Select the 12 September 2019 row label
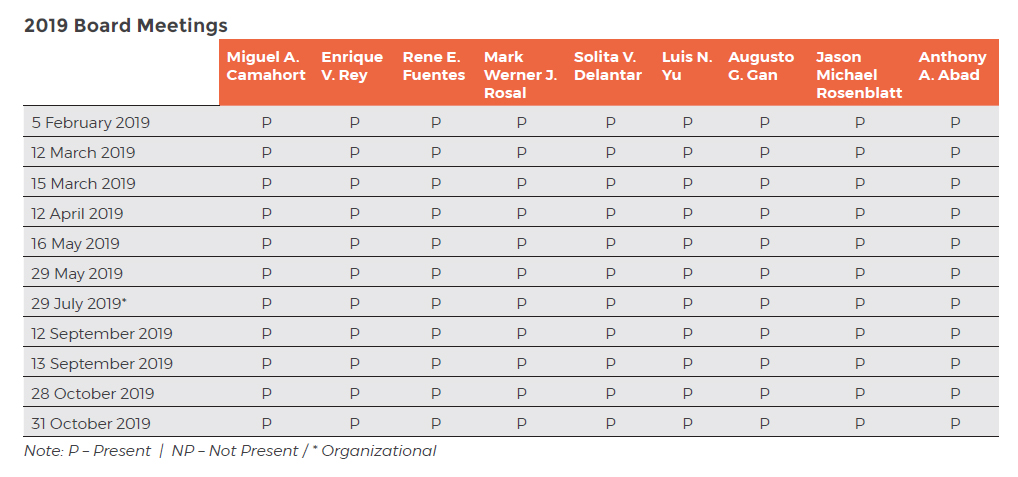The width and height of the screenshot is (1018, 477). pos(102,334)
